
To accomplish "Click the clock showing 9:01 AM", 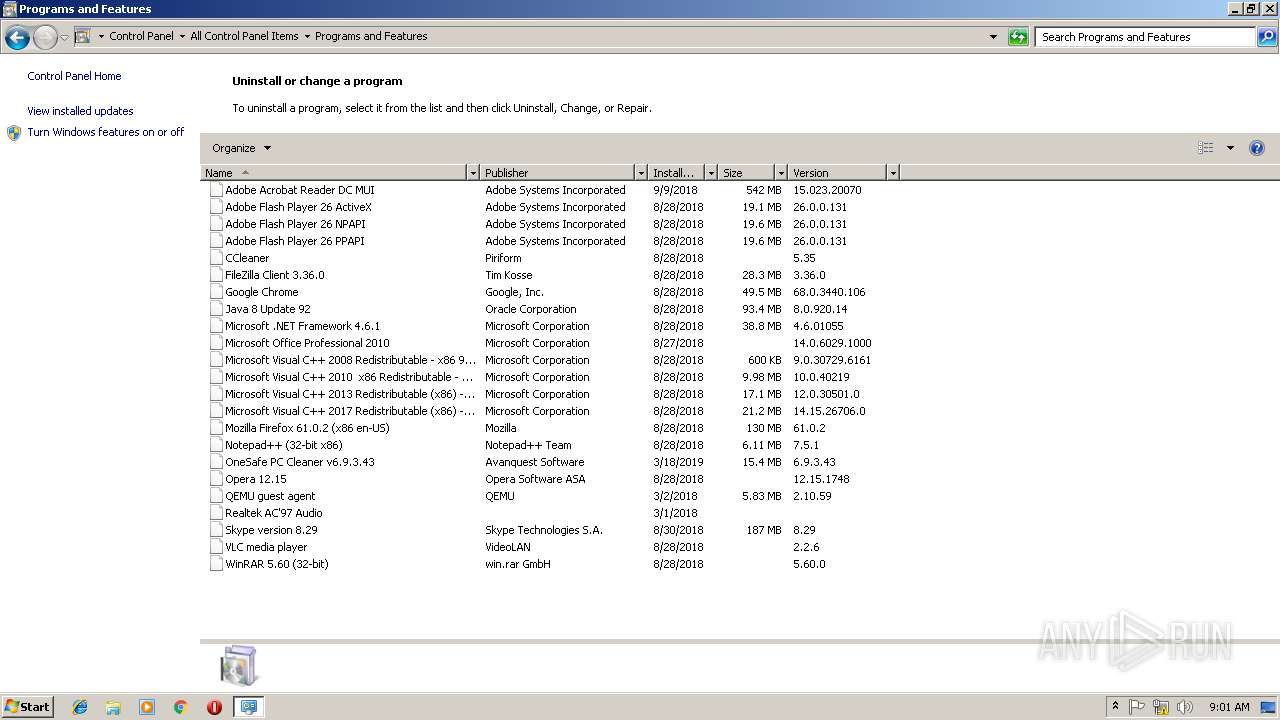I will click(x=1229, y=707).
